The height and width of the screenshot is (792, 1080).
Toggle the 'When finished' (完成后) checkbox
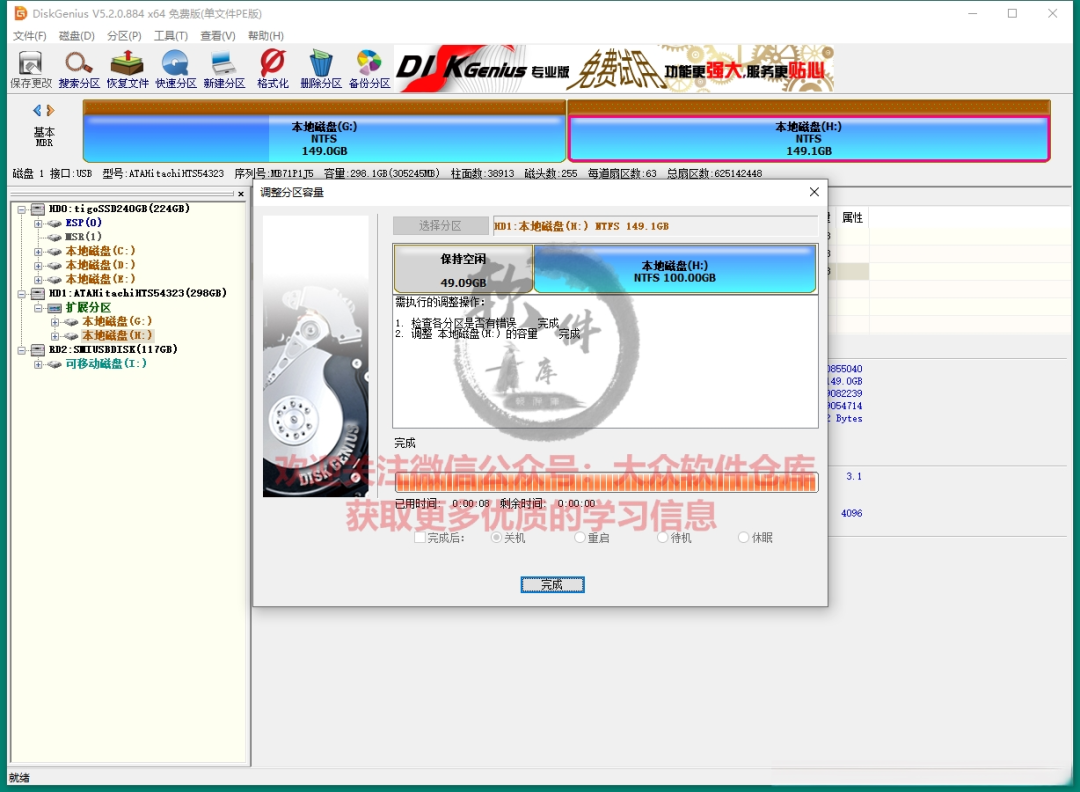(x=419, y=537)
